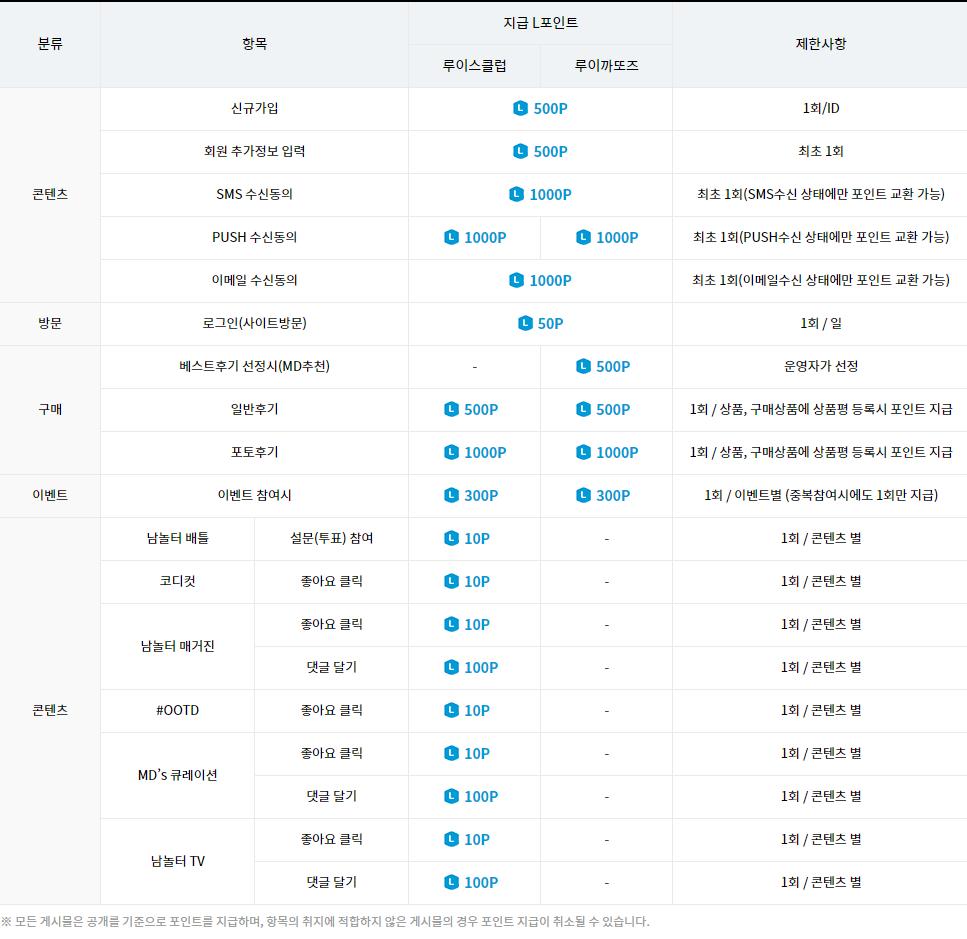
Task: Click the 루이까또즈 L icon in the 일반후기 row
Action: coord(583,410)
